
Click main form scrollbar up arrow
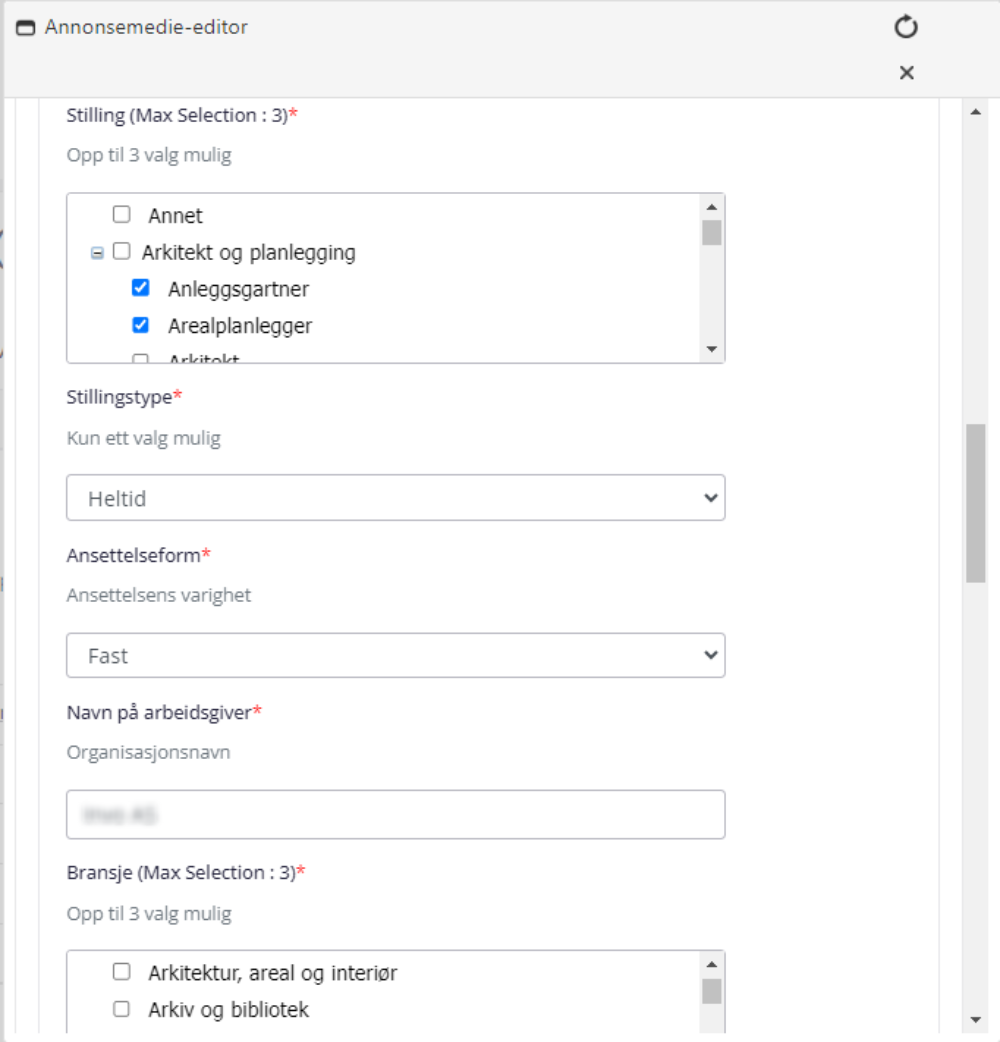click(x=975, y=112)
